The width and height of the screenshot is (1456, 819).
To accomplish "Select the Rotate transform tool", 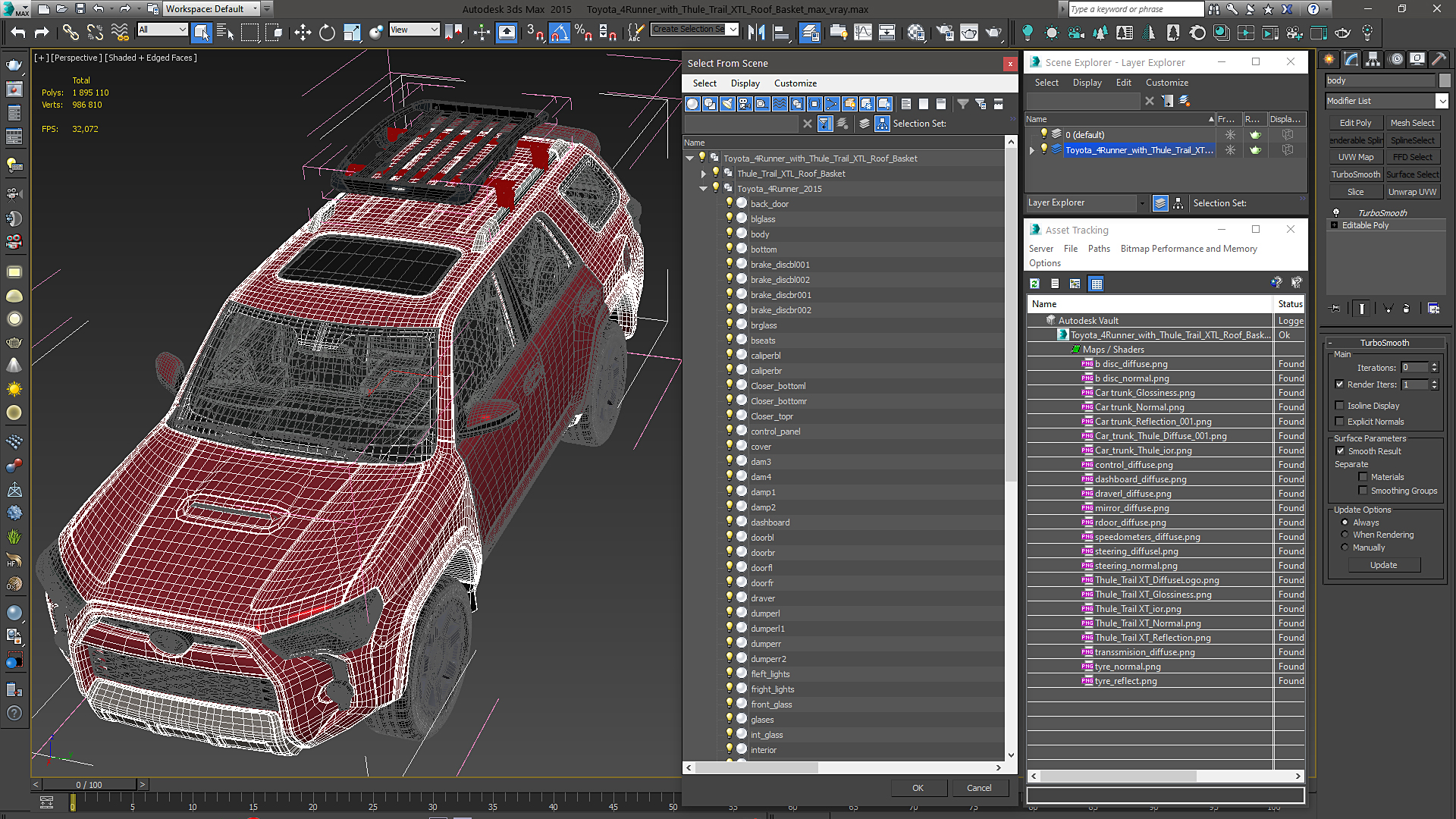I will (326, 32).
